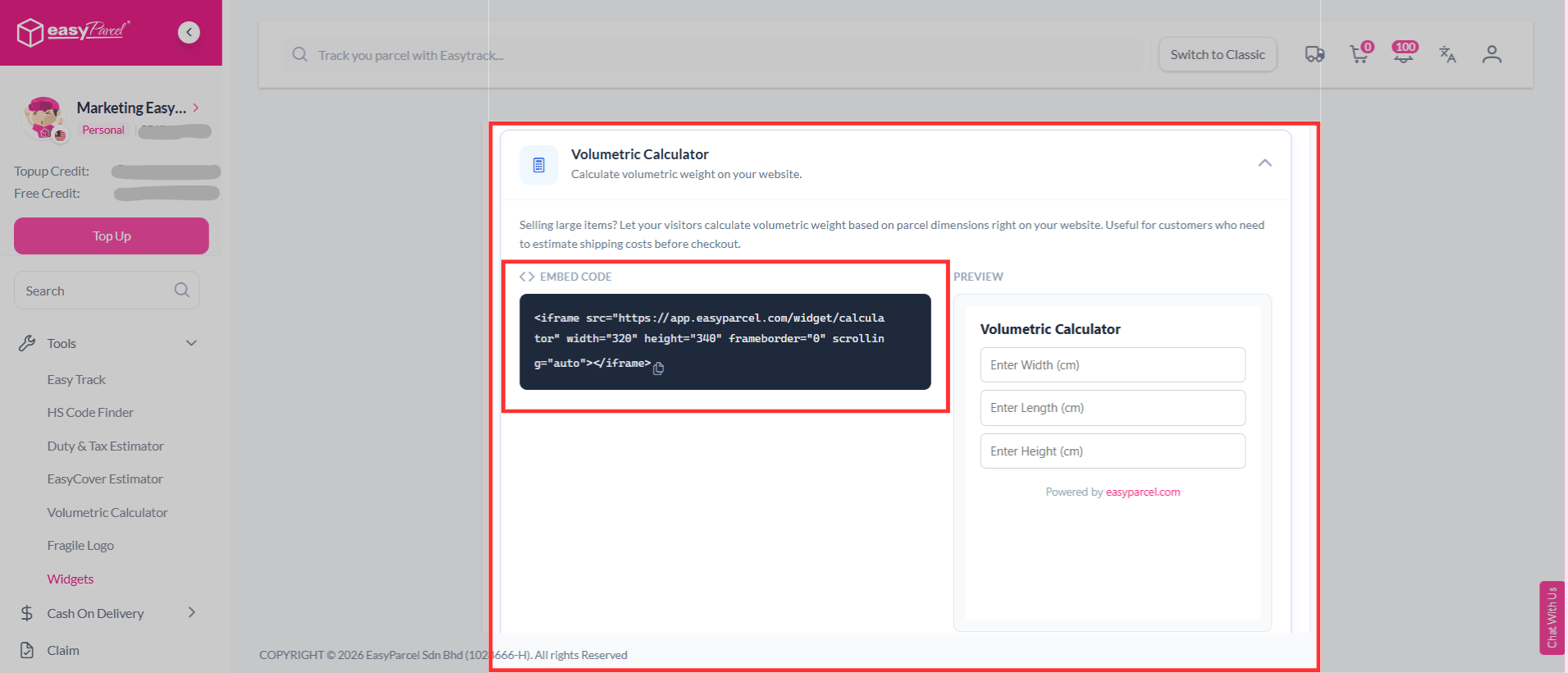Open Duty & Tax Estimator tool
Screen dimensions: 1568x673
pyautogui.click(x=105, y=446)
